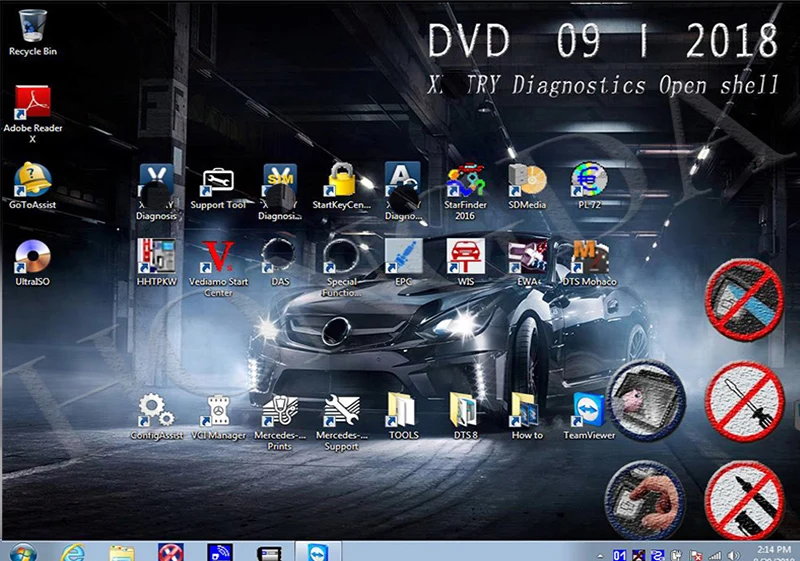This screenshot has width=800, height=561.
Task: Open the GoToAssist bell icon
Action: 33,186
